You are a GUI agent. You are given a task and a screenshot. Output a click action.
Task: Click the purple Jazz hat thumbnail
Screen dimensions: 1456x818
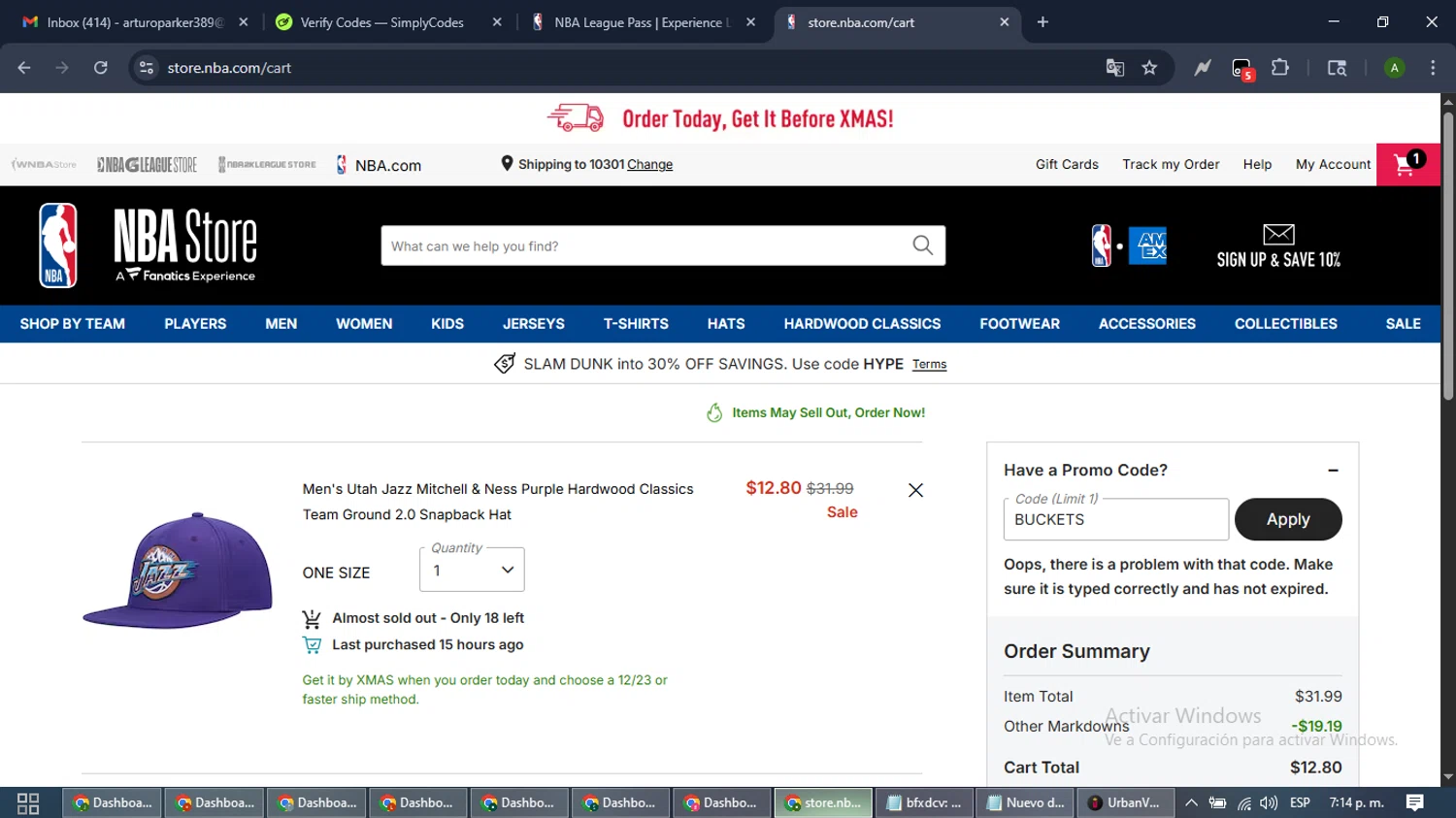178,570
